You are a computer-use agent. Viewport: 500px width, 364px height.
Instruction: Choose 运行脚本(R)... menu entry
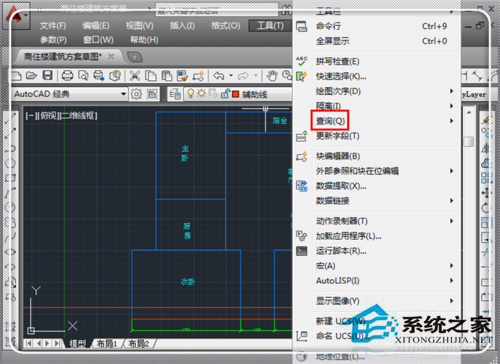[376, 251]
